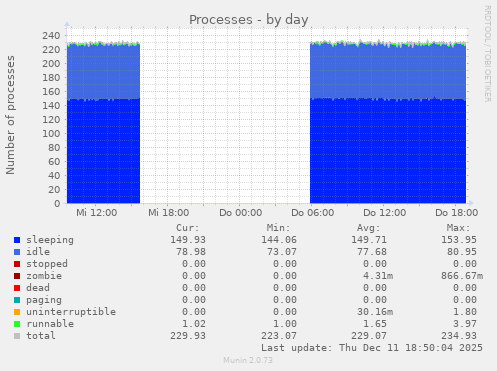Click the zombie legend color swatch
Screen dimensions: 497x371
(17, 276)
